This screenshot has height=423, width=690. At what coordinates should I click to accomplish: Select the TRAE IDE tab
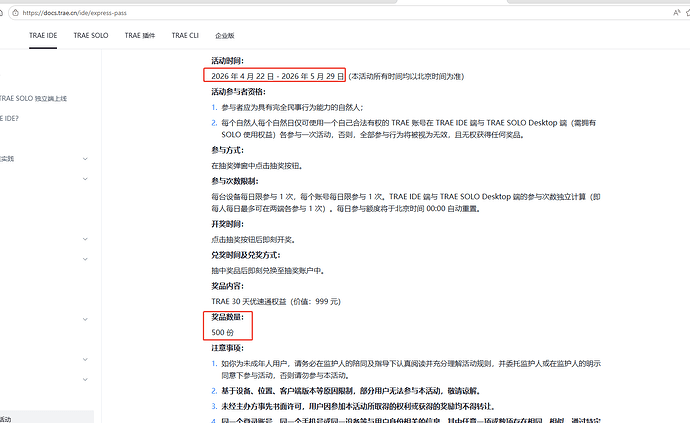tap(43, 35)
